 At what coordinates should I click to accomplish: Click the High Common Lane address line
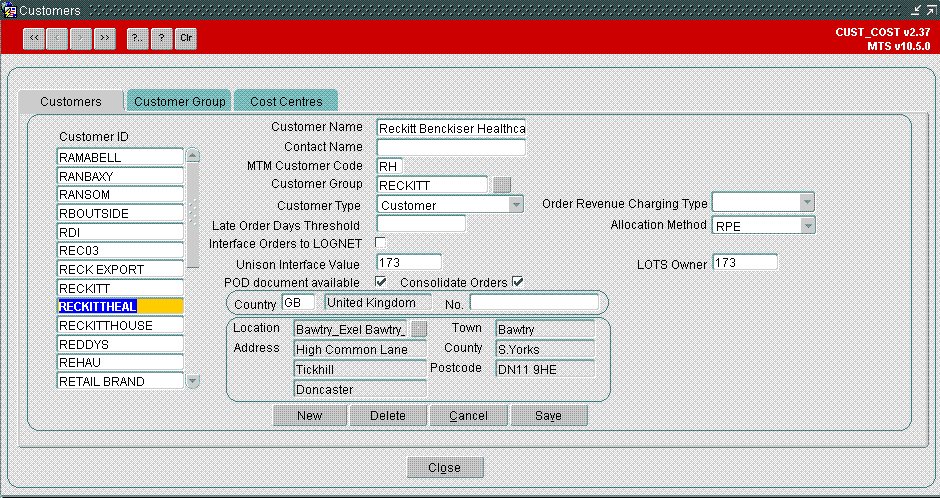click(360, 349)
